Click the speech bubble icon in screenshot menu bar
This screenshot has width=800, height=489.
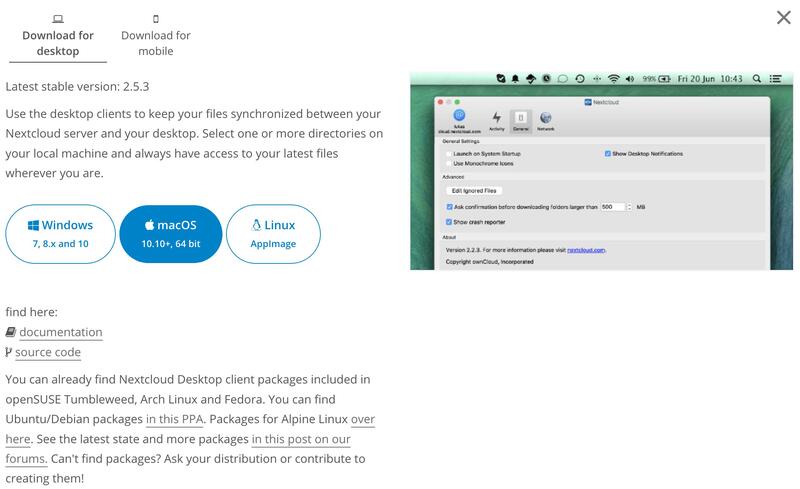562,79
